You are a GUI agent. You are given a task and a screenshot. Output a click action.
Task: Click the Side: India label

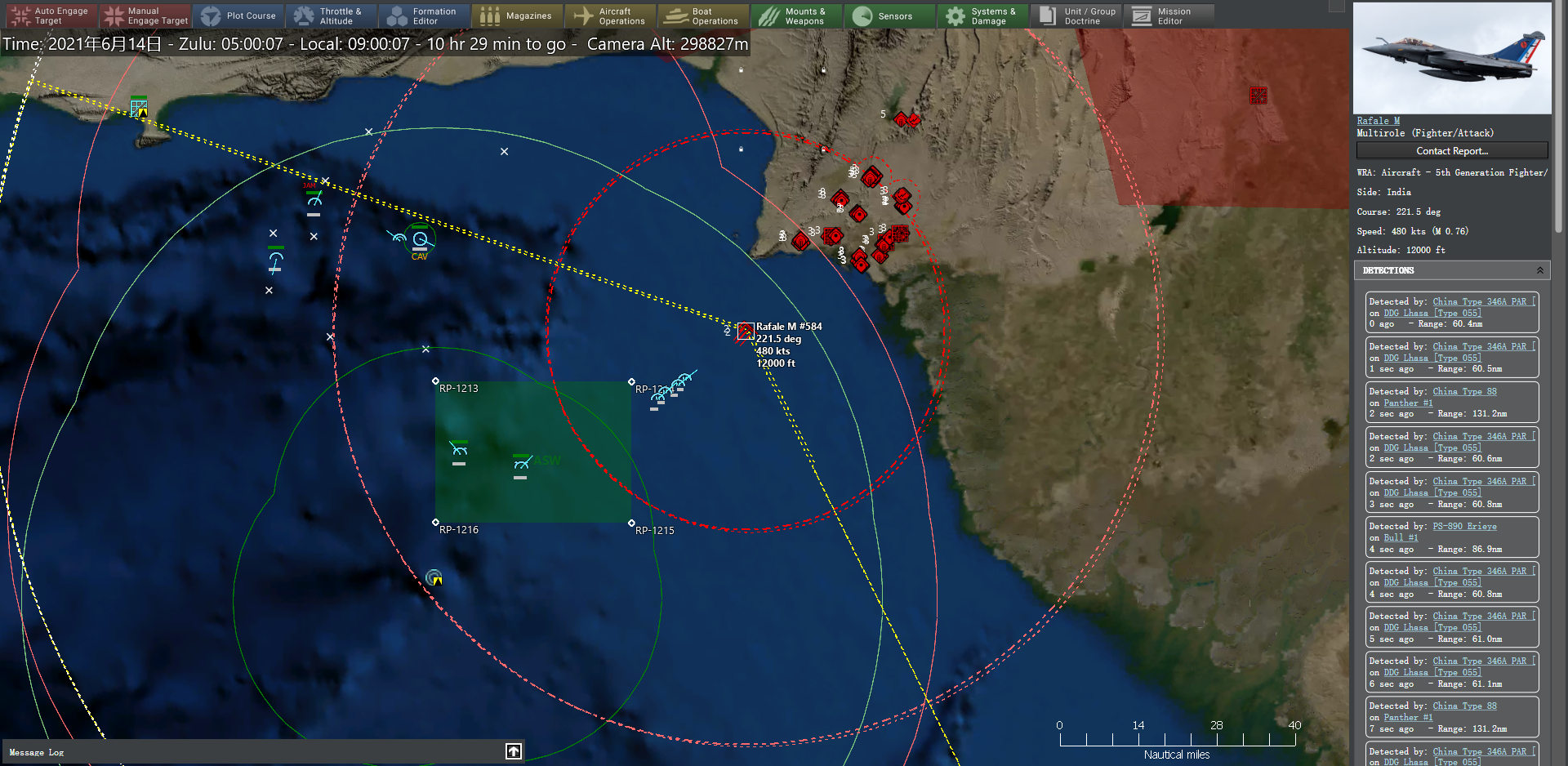point(1383,193)
